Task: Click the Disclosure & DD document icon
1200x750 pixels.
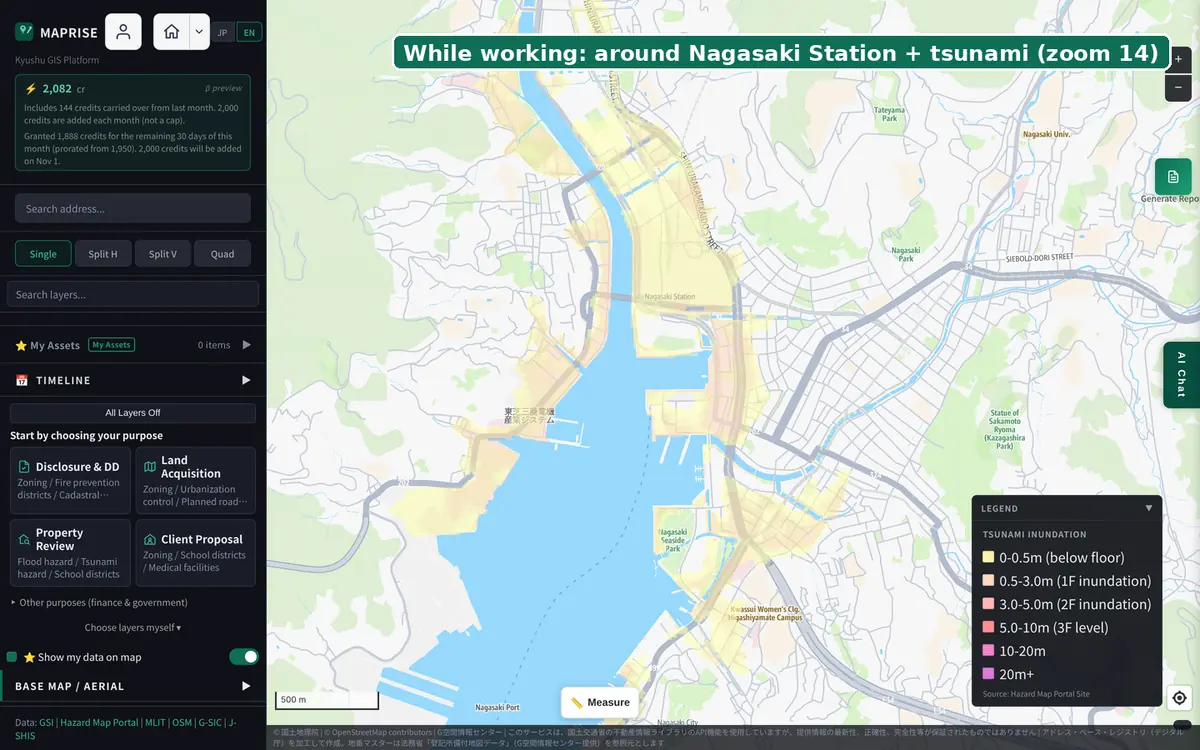Action: 25,467
